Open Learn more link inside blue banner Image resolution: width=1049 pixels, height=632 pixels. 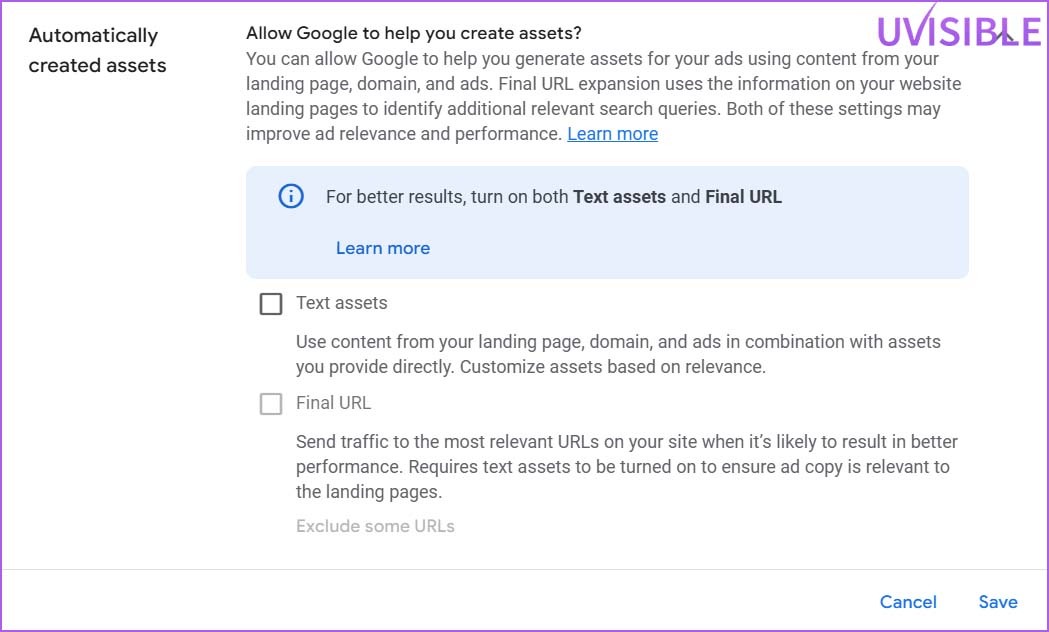point(383,248)
